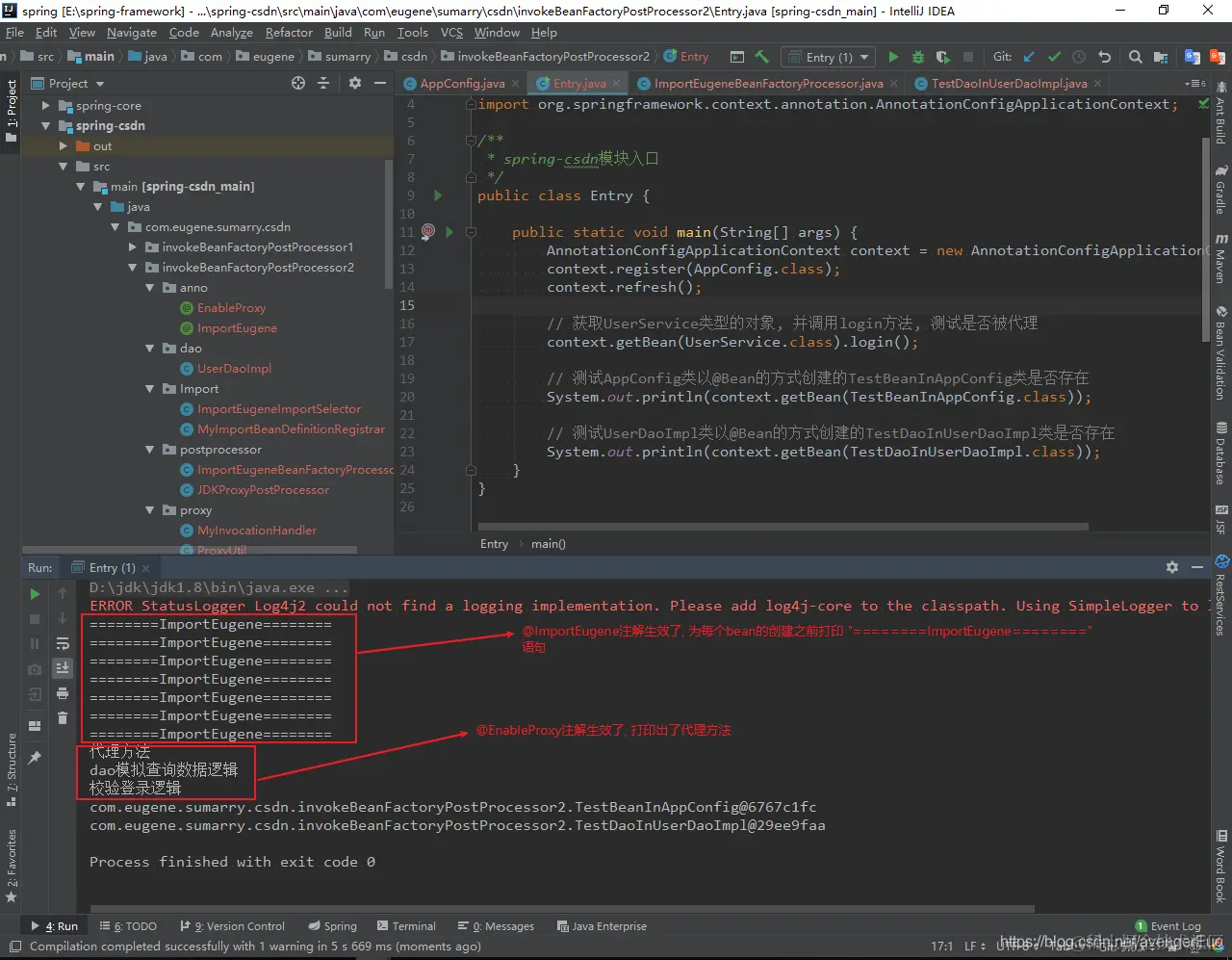Viewport: 1232px width, 960px height.
Task: Toggle soft-wrap in the Run console
Action: [63, 643]
